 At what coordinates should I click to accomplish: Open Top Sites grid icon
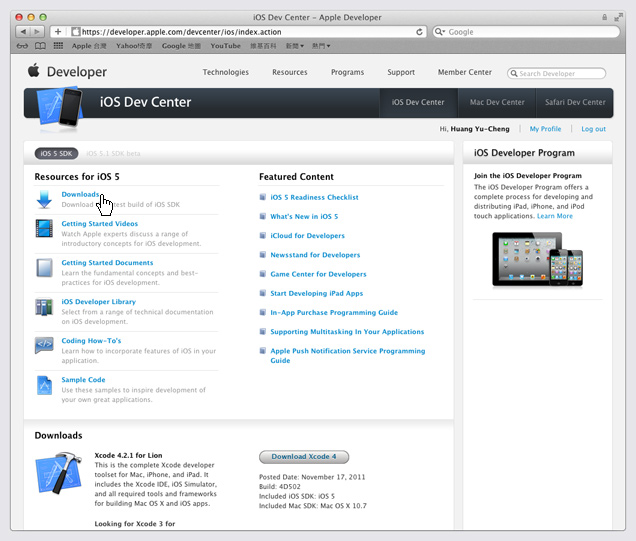coord(58,45)
